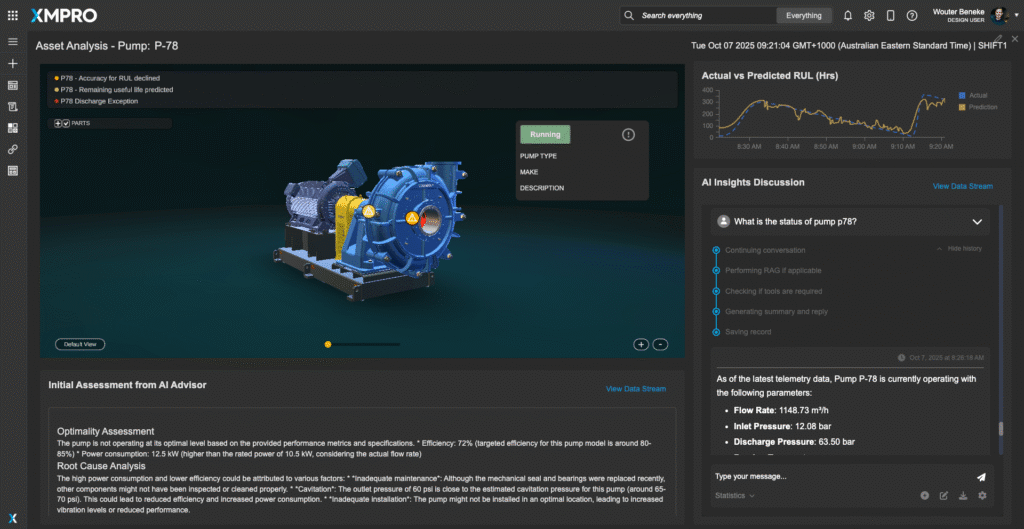Viewport: 1024px width, 529px height.
Task: Open the notifications bell icon
Action: click(848, 16)
